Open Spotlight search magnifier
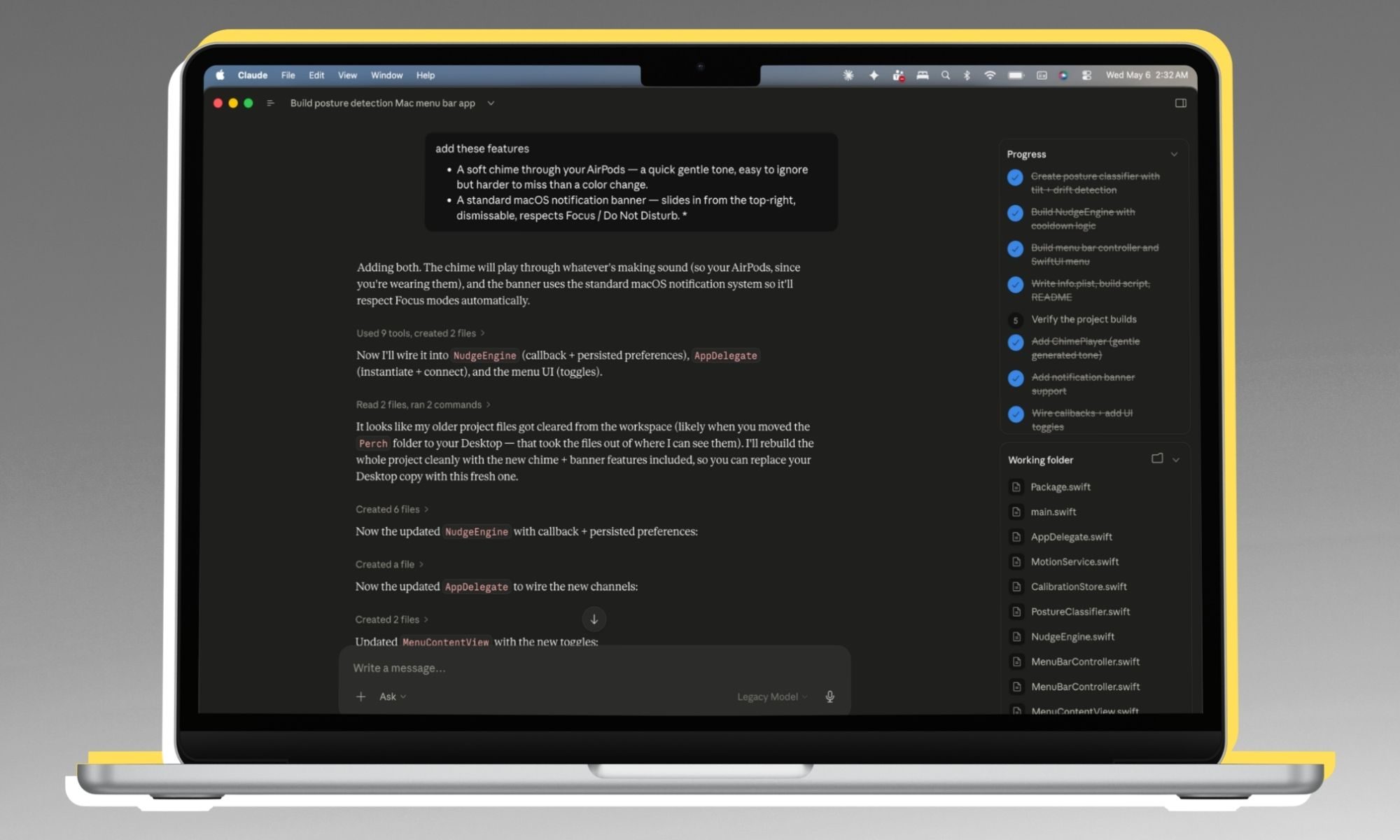 pos(946,75)
